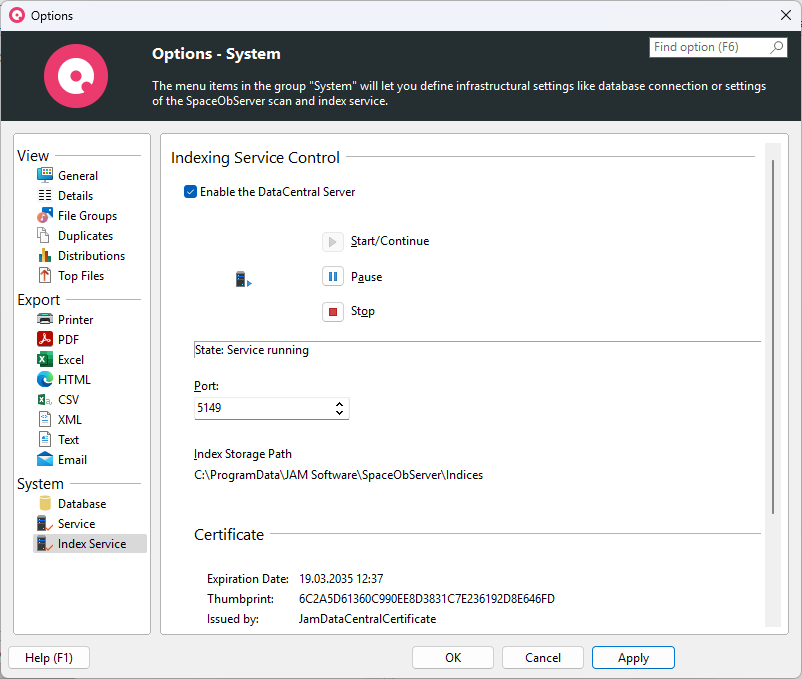This screenshot has height=679, width=802.
Task: Click the Text document icon
Action: pos(45,439)
